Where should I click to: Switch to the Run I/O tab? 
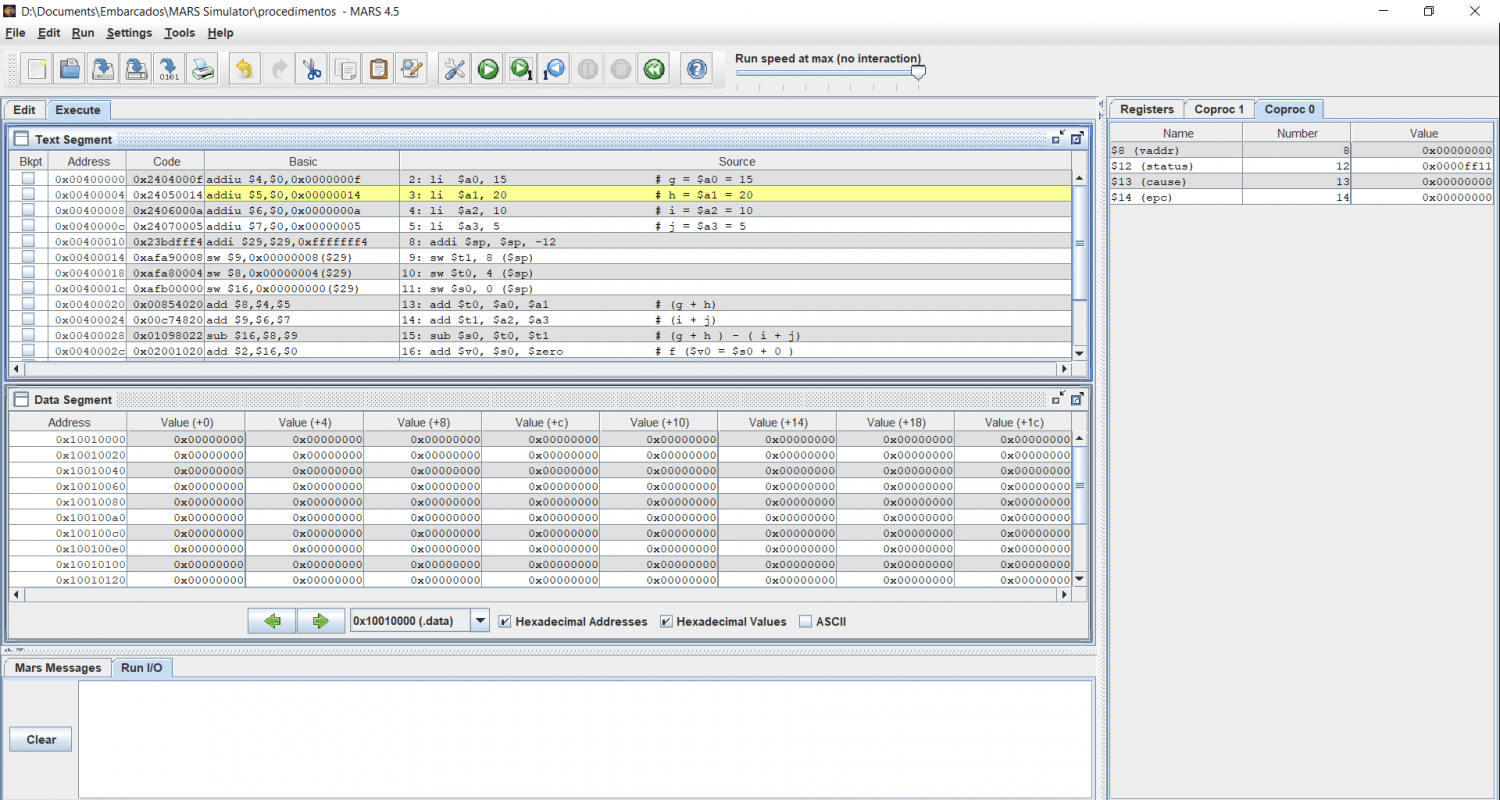click(x=142, y=667)
